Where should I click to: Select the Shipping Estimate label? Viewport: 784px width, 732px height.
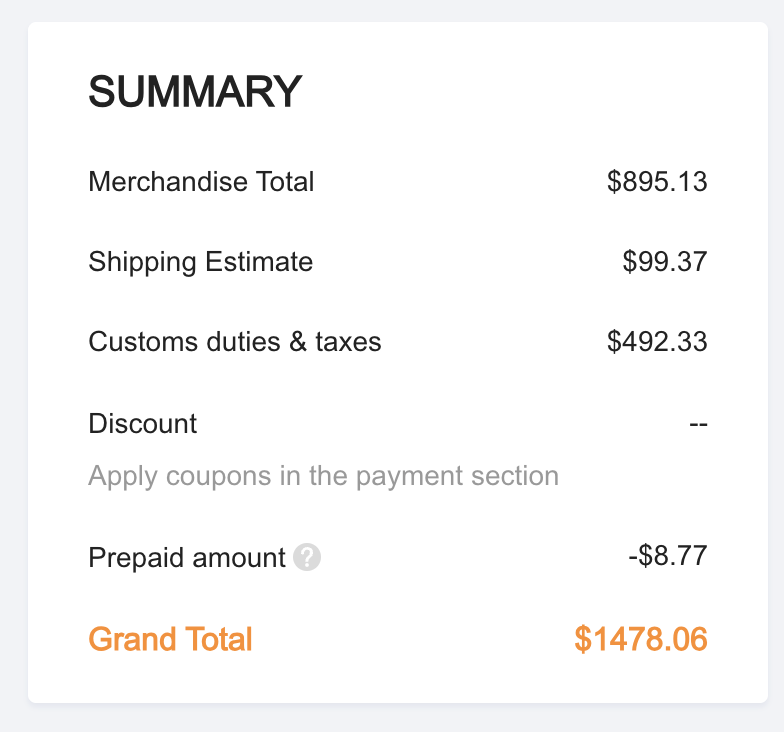200,262
